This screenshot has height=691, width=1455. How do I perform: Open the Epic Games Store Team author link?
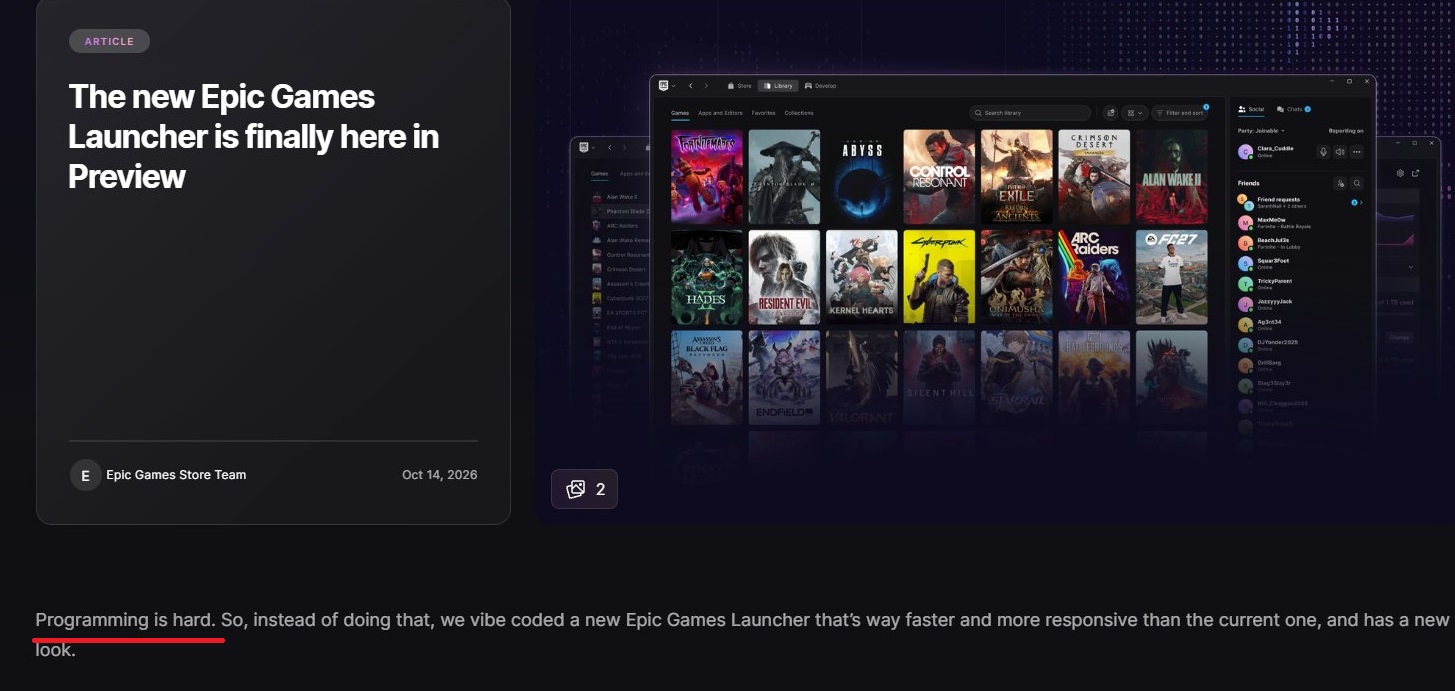(176, 475)
